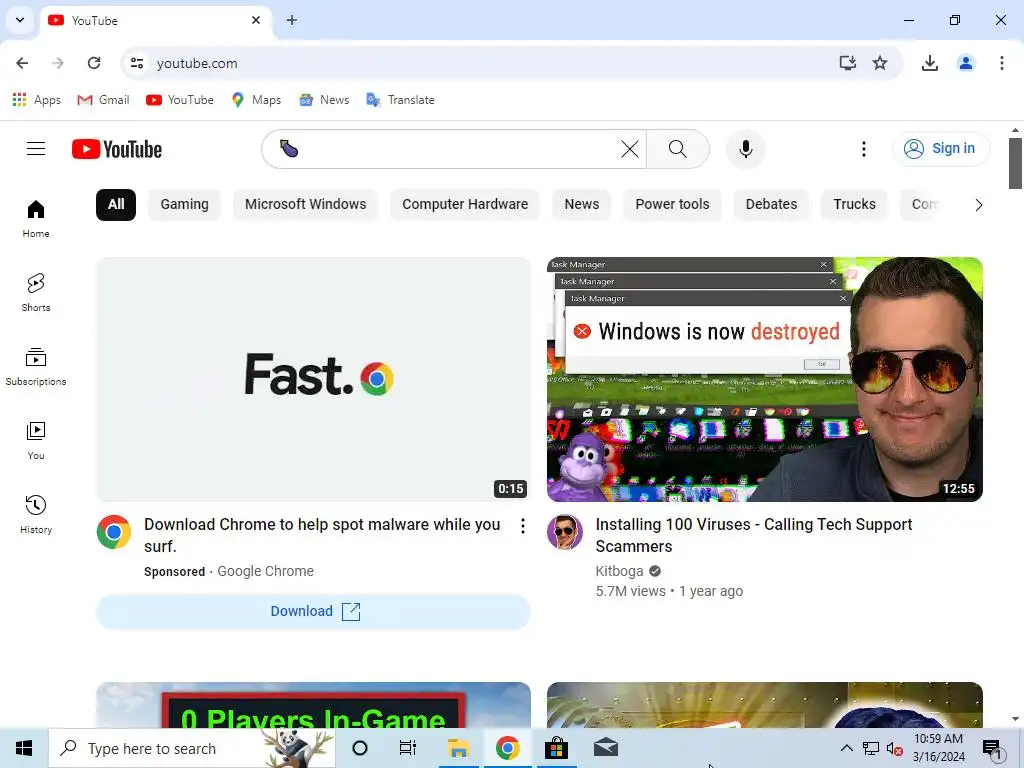Screen dimensions: 1024x768
Task: Click 'Windows is now destroyed' thumbnail
Action: pos(765,379)
